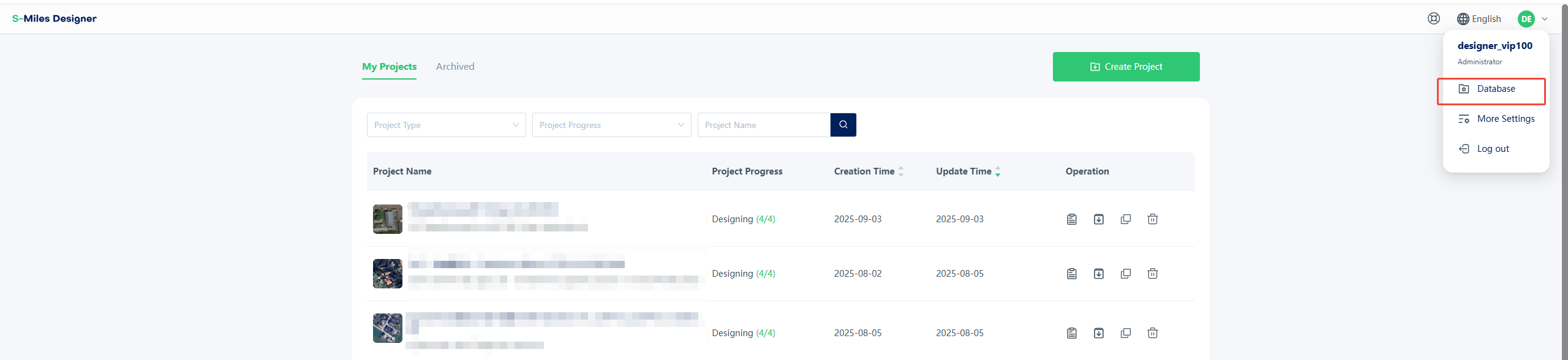
Task: Focus the Project Name search field
Action: [764, 125]
